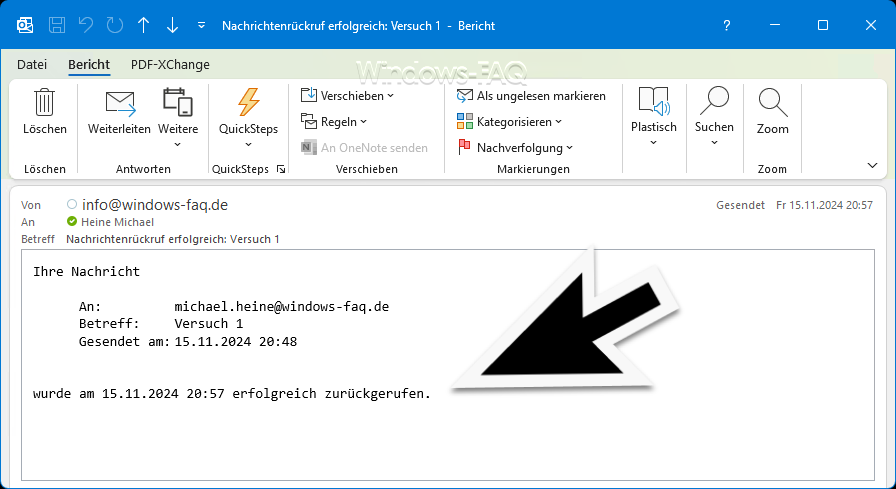Click the An OneNote senden button
896x489 pixels.
pos(365,147)
